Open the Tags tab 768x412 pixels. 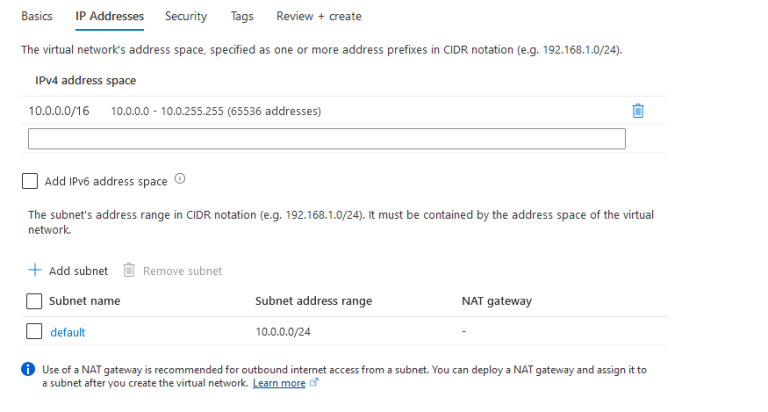241,16
